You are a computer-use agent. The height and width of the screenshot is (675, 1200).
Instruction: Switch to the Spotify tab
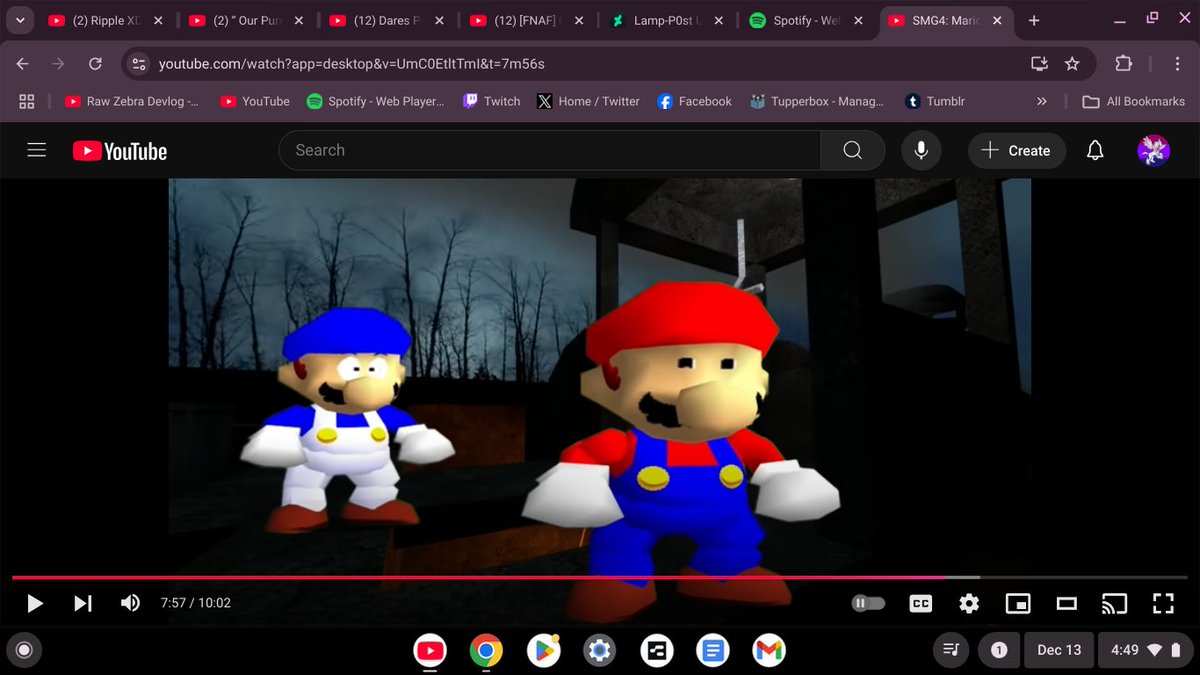pos(805,20)
